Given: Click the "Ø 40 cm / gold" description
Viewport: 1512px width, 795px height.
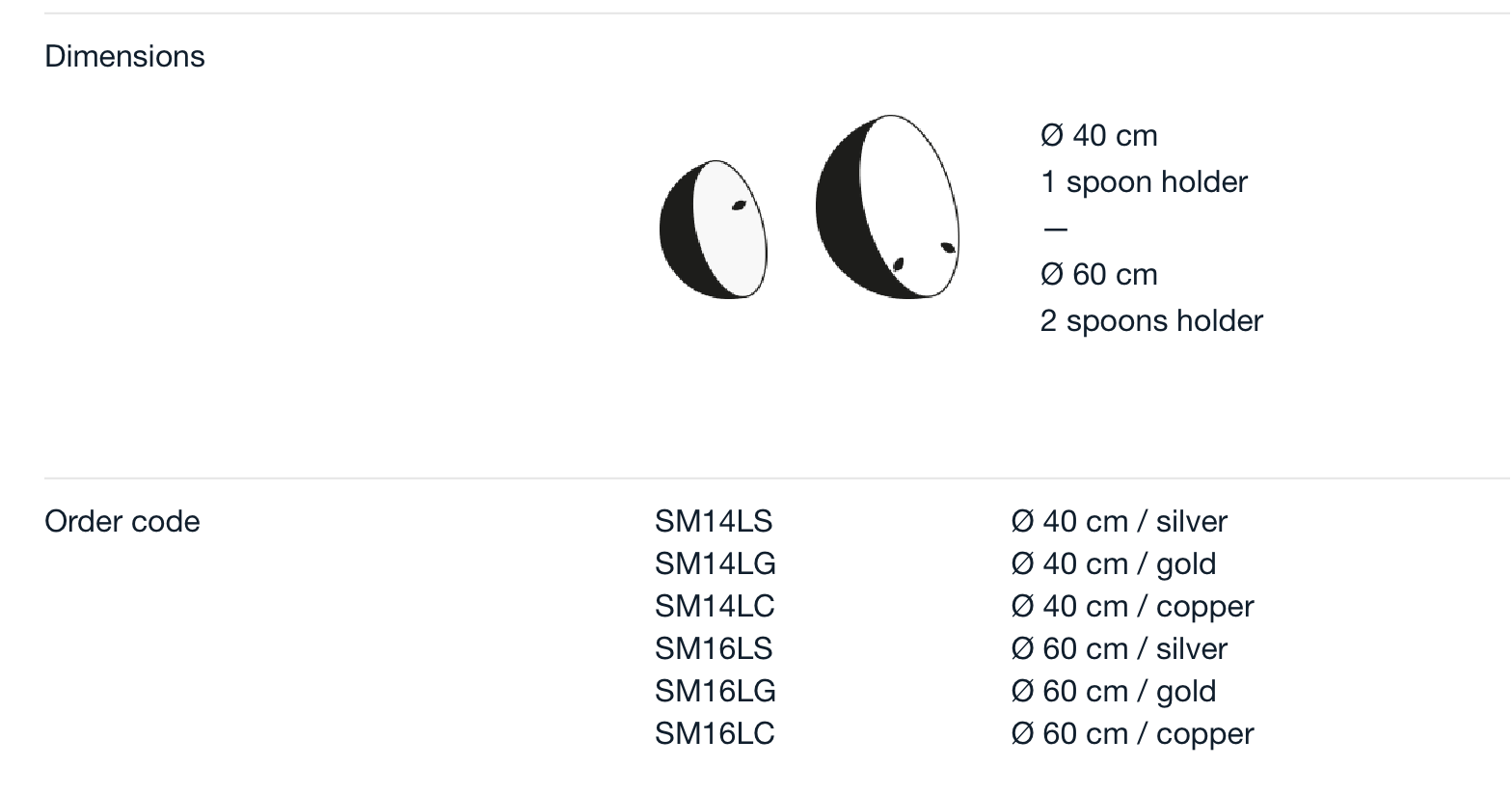Looking at the screenshot, I should tap(1114, 564).
